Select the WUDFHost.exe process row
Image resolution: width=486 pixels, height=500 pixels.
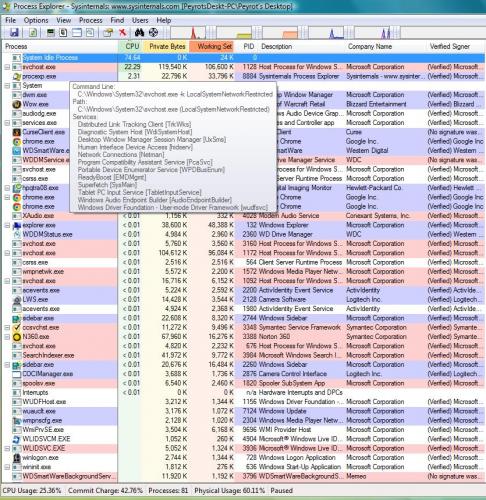(243, 402)
